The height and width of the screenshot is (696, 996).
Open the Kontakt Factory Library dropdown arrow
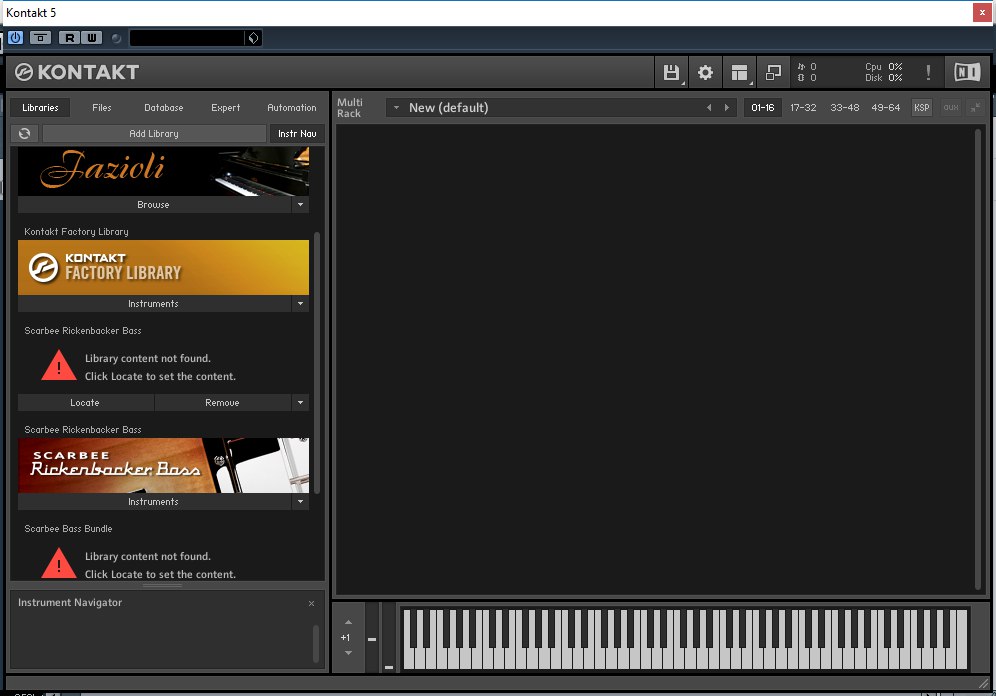pos(299,303)
